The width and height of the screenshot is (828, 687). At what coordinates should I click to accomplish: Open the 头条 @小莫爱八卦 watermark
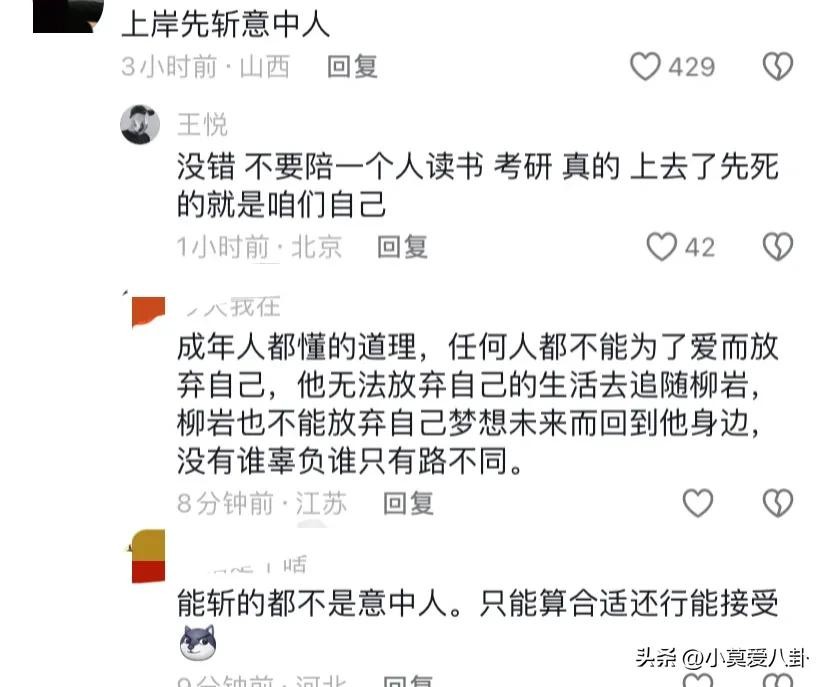[721, 658]
